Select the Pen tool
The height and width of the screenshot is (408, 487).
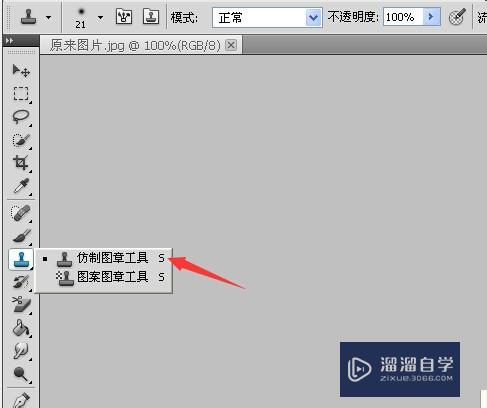point(21,399)
